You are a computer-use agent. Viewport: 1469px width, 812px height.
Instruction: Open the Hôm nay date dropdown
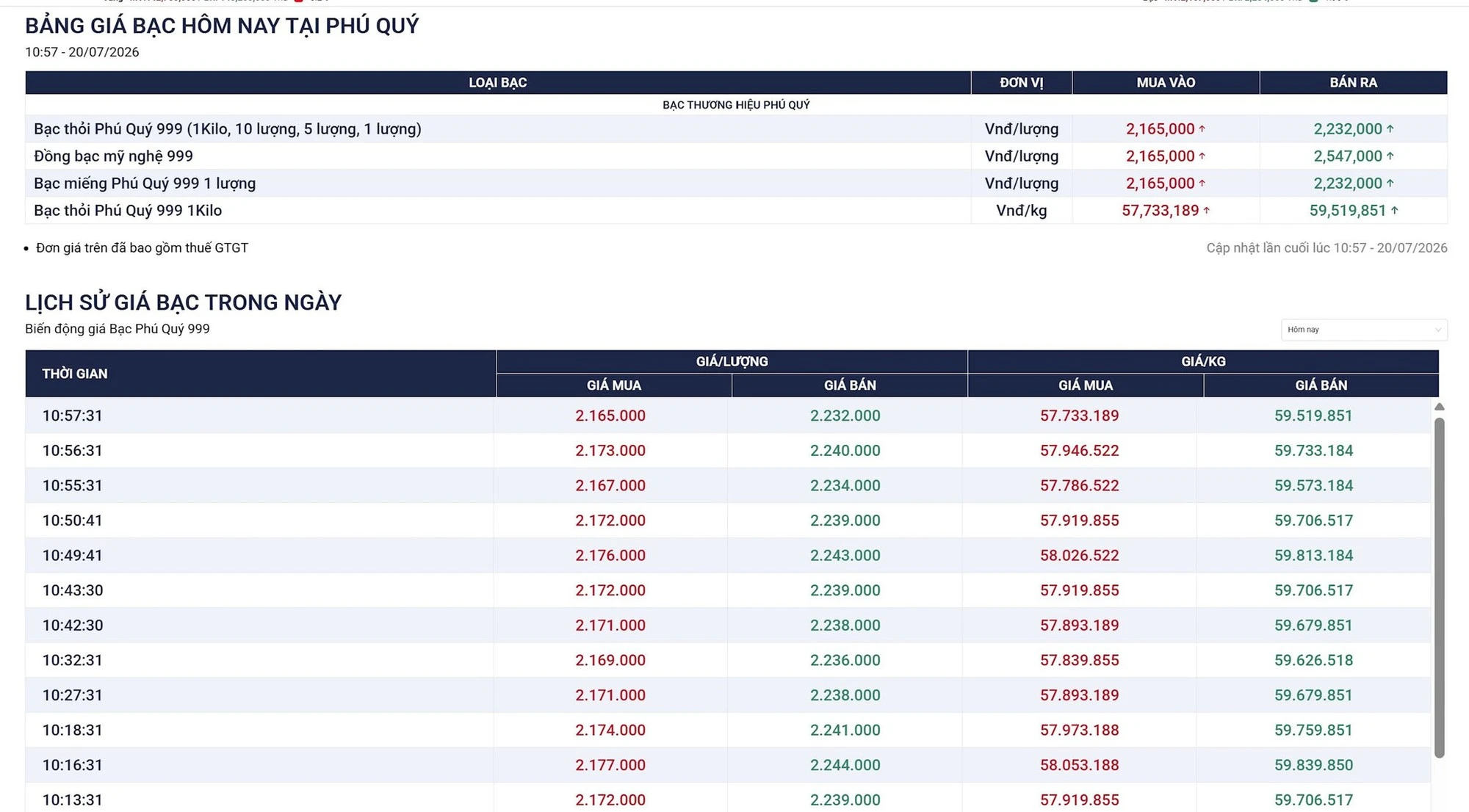[x=1364, y=330]
